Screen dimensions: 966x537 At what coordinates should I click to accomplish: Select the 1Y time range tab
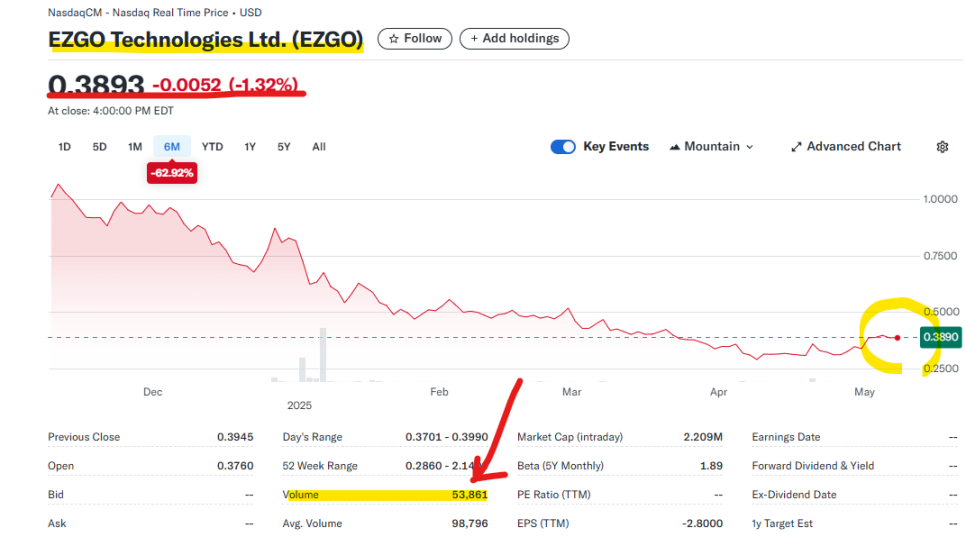pyautogui.click(x=250, y=147)
